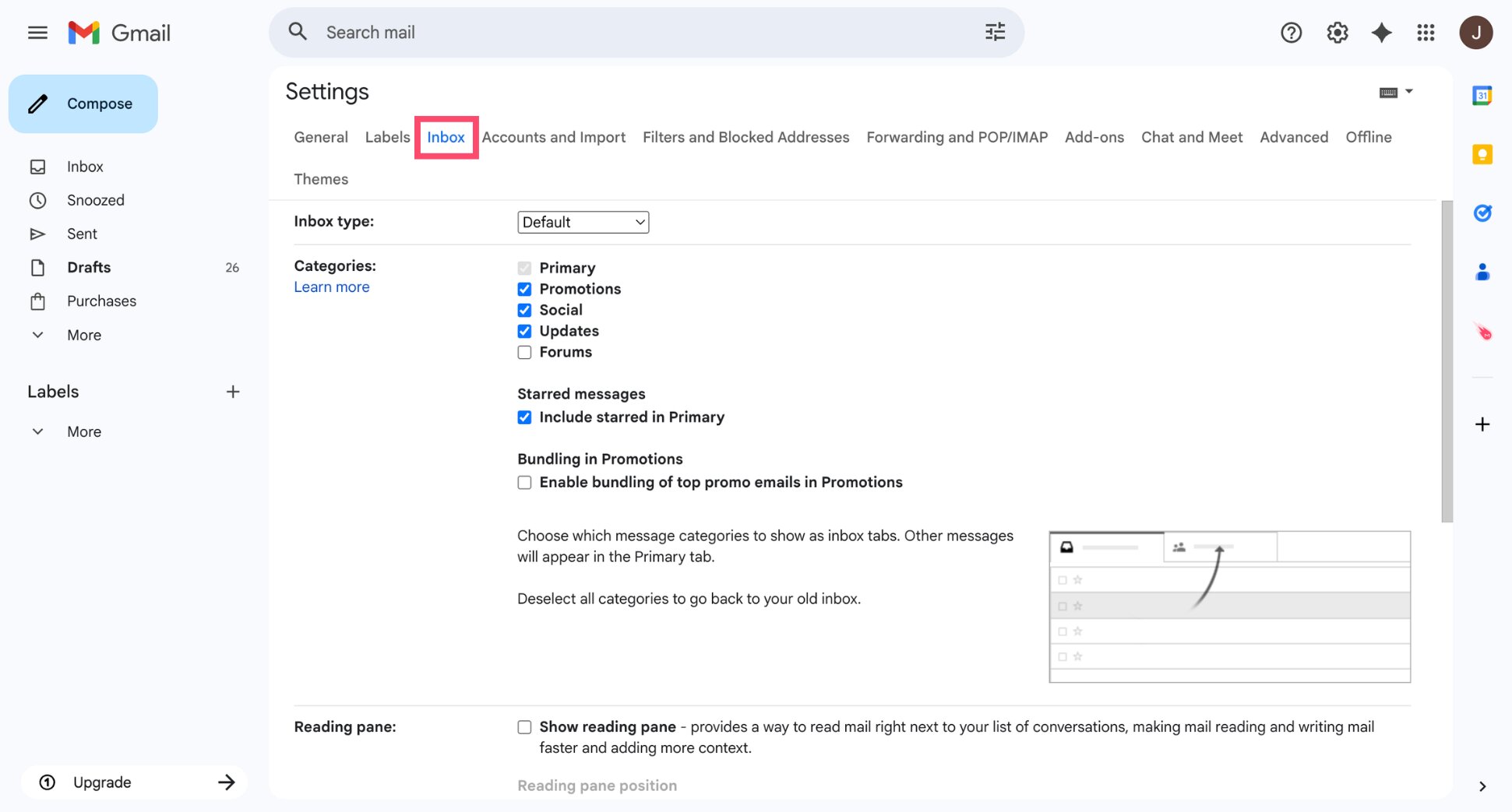Click the Compose button
1512x812 pixels.
(x=83, y=104)
